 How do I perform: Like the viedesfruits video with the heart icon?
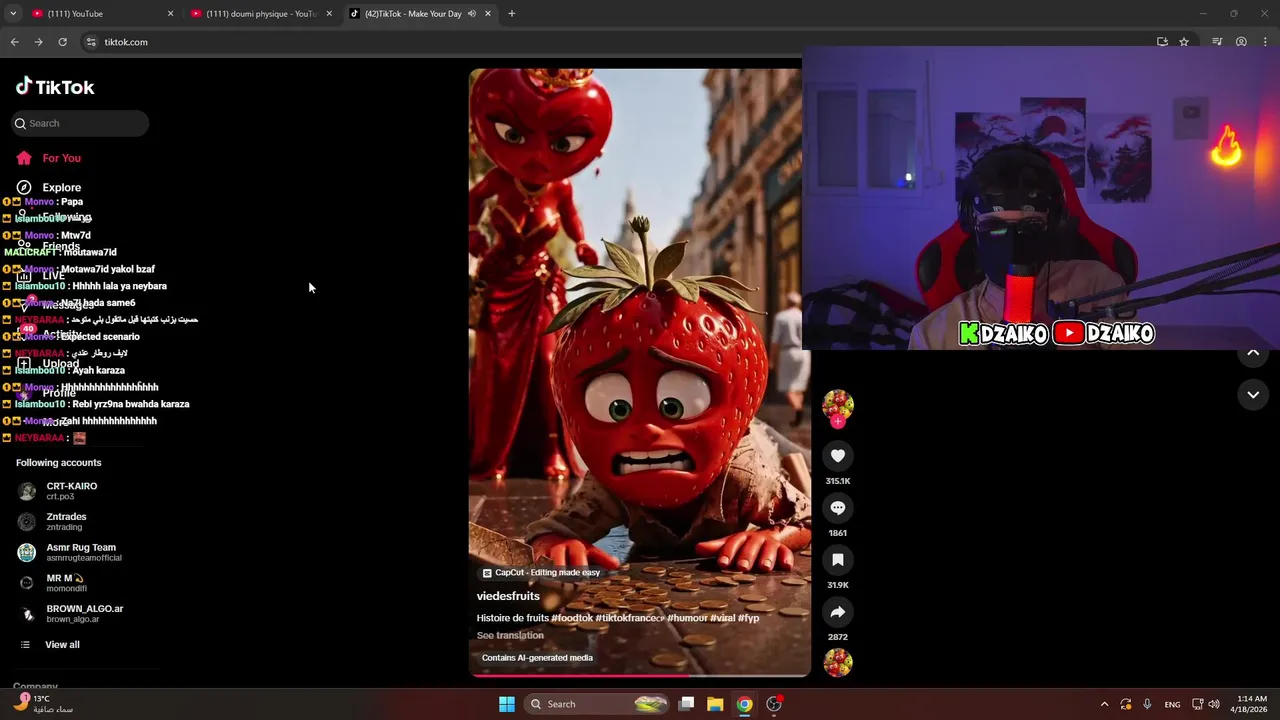[838, 456]
